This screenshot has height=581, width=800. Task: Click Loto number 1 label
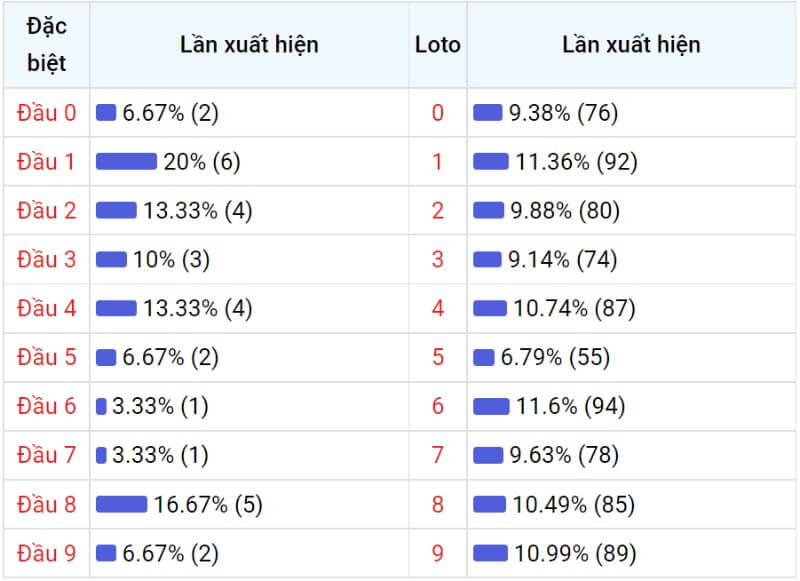pos(438,162)
